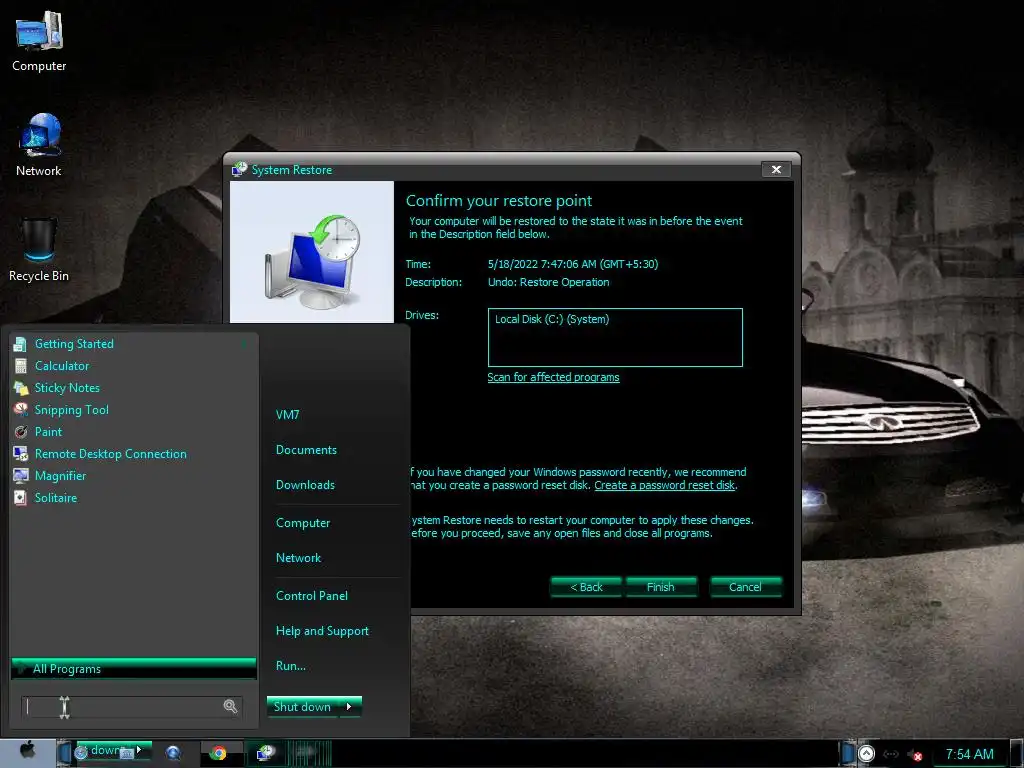Click the Solitaire program icon

(20, 498)
